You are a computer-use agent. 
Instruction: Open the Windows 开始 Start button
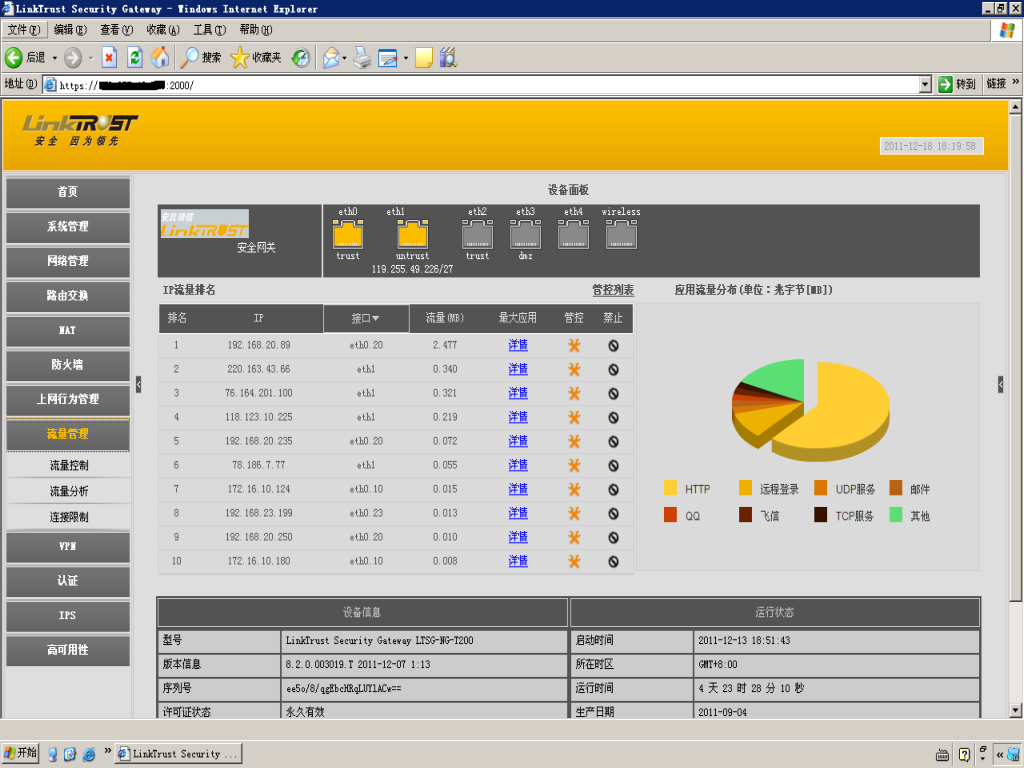pyautogui.click(x=20, y=753)
